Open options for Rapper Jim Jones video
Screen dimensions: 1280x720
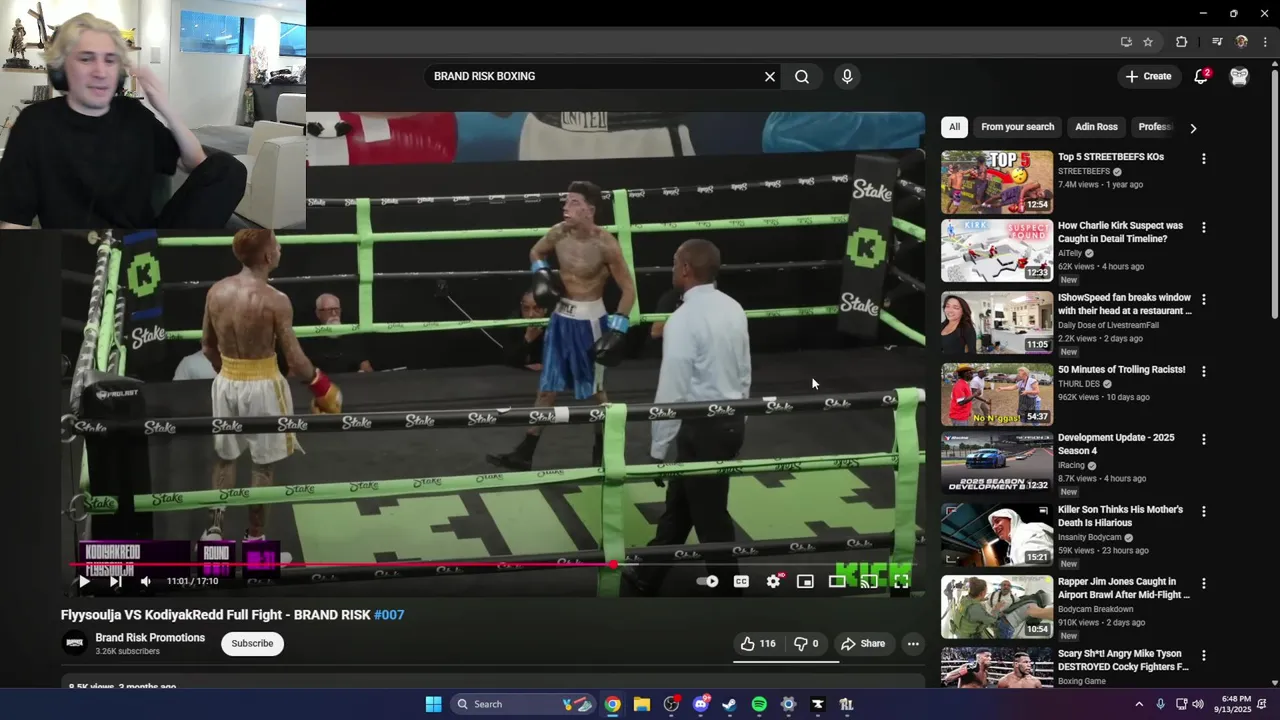pos(1204,583)
